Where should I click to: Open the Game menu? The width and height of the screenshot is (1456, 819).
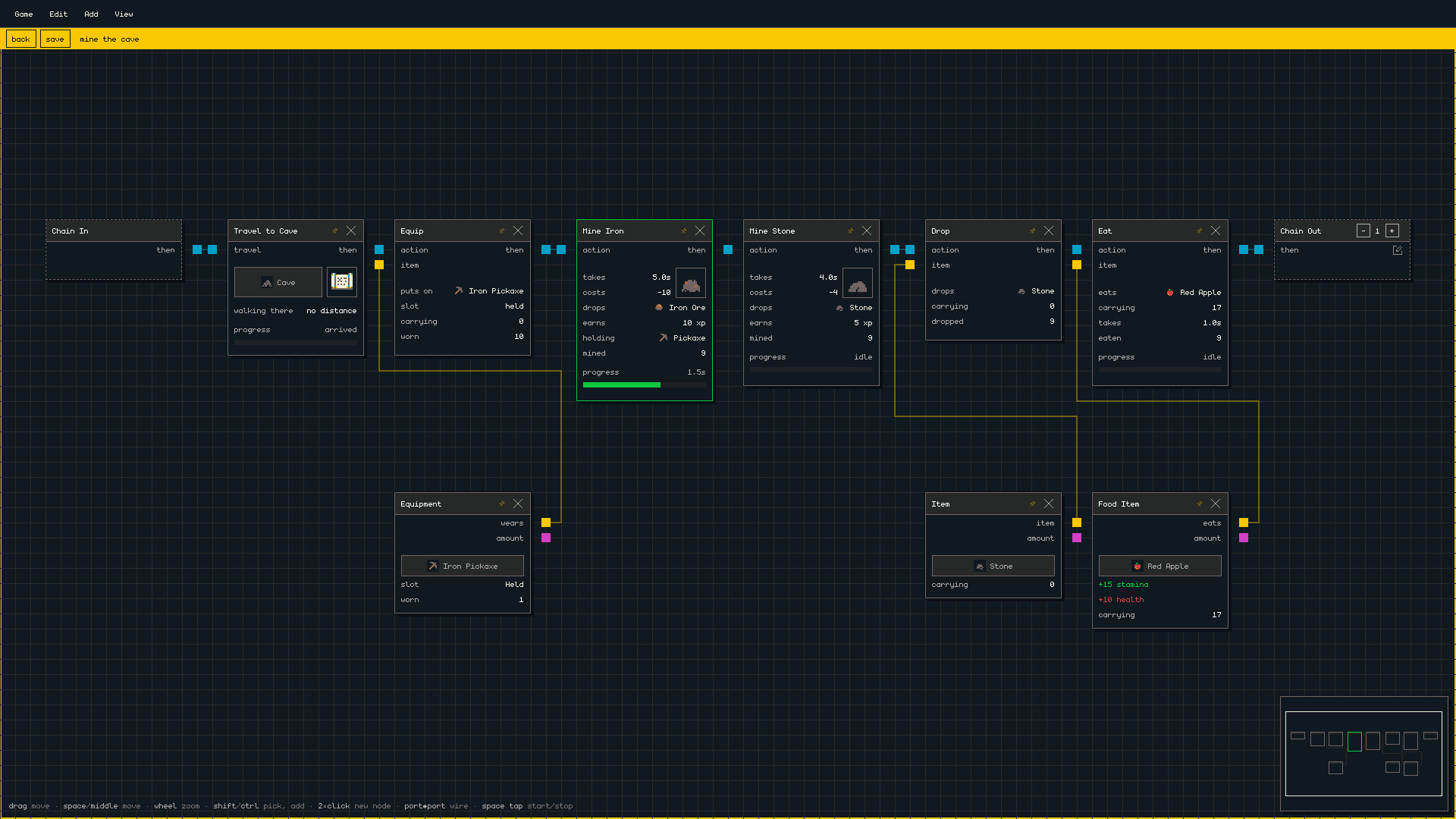click(x=24, y=14)
